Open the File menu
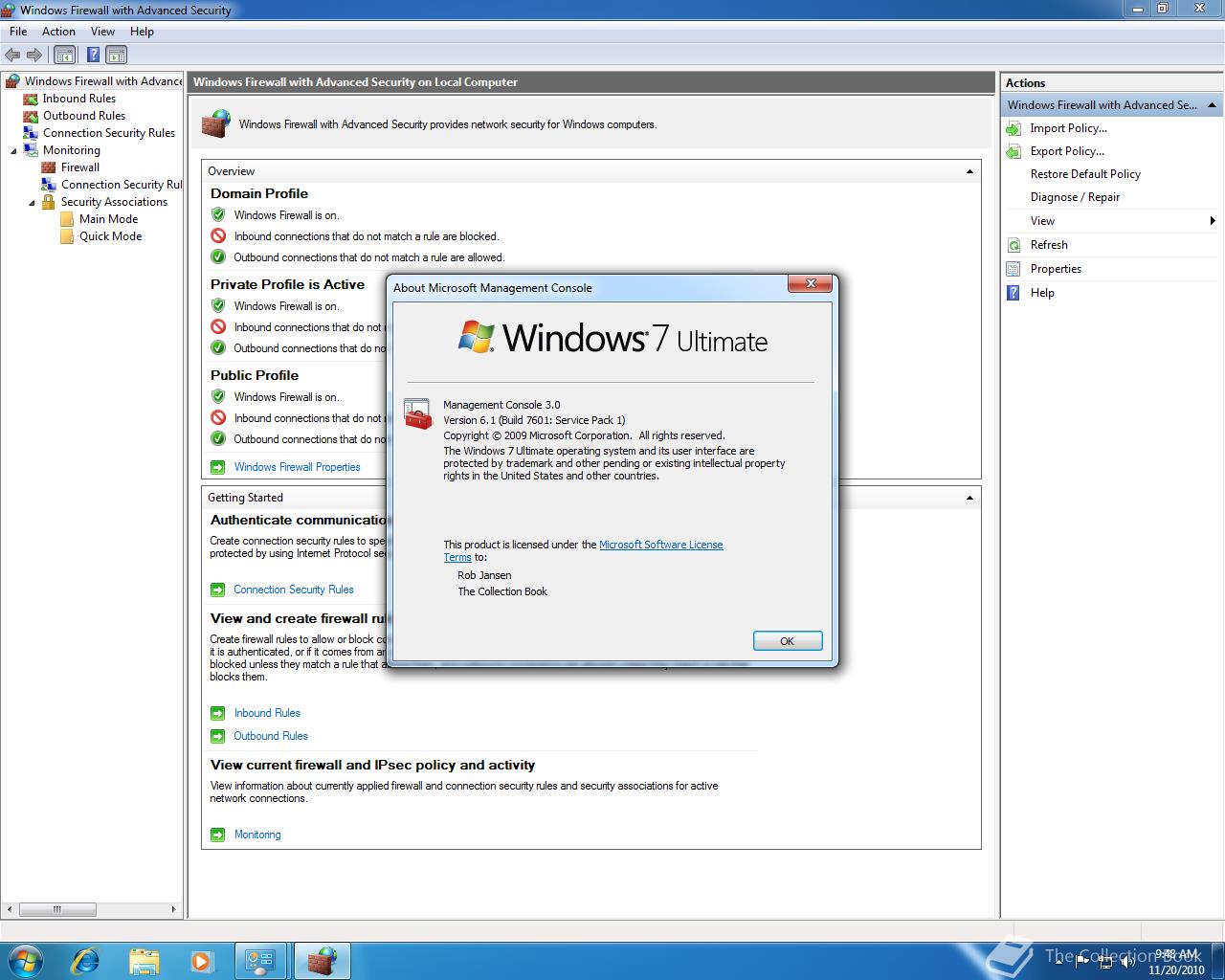 click(x=18, y=32)
